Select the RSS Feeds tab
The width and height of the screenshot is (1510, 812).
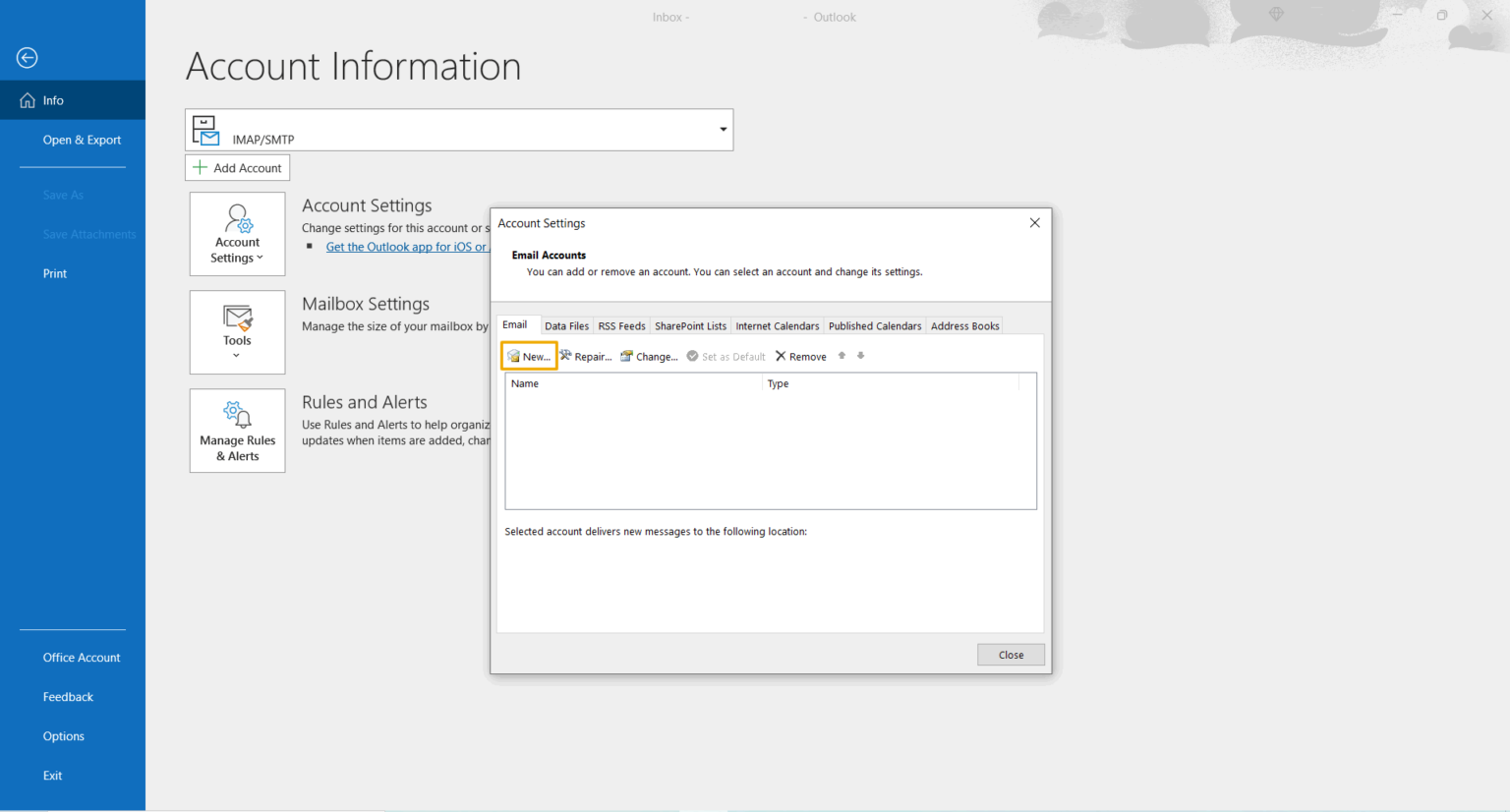(621, 325)
